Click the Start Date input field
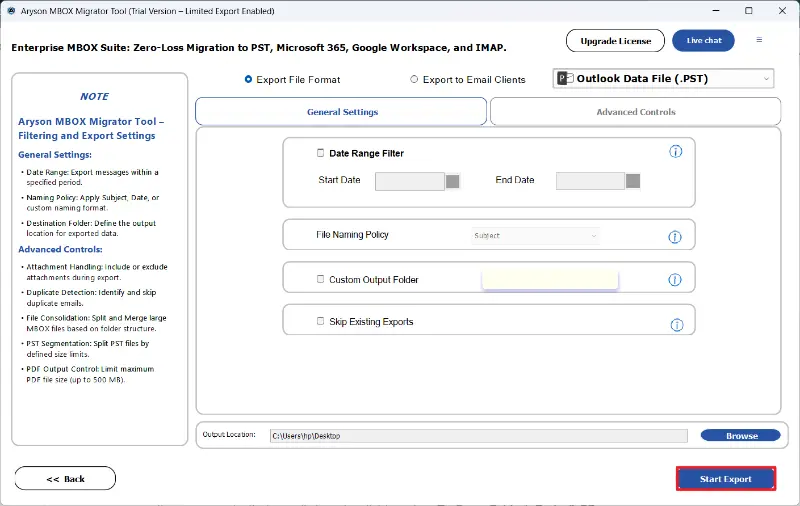 (x=410, y=181)
